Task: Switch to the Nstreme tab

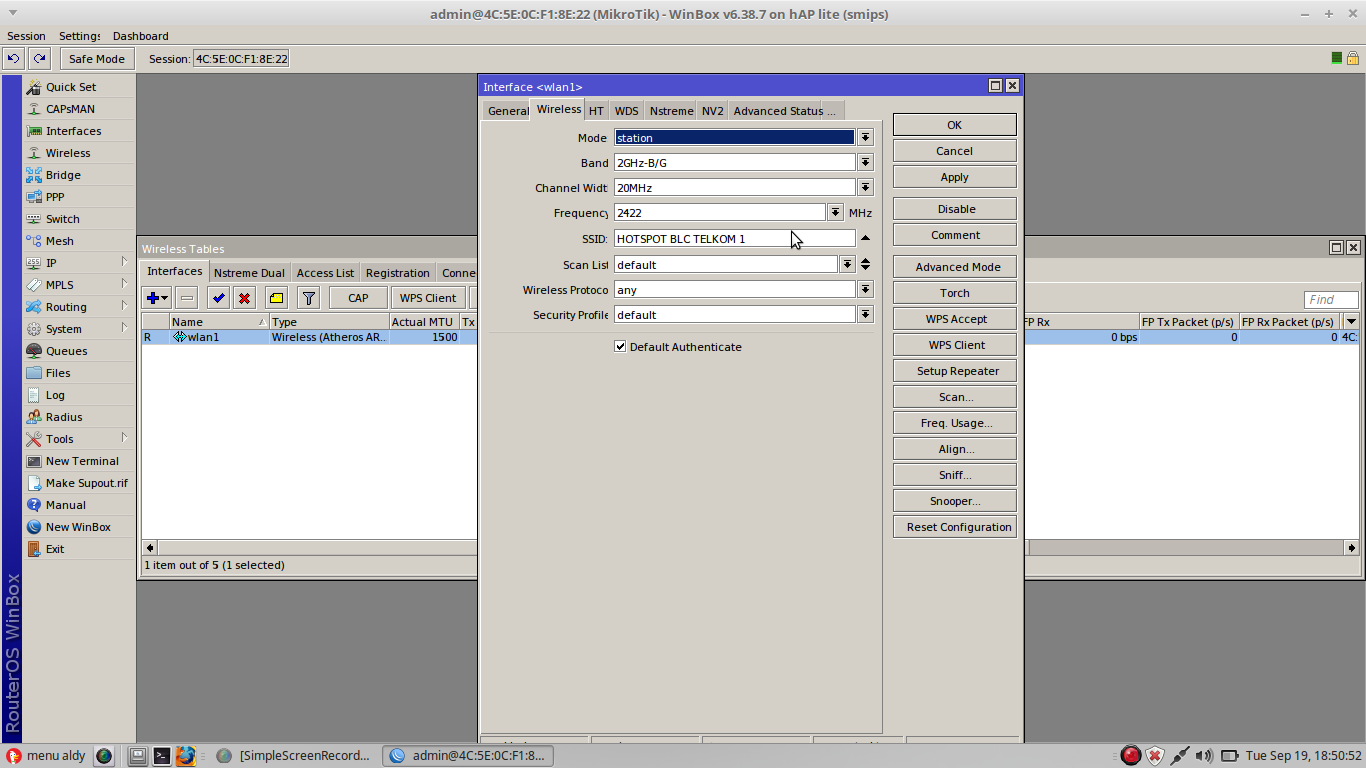Action: (671, 111)
